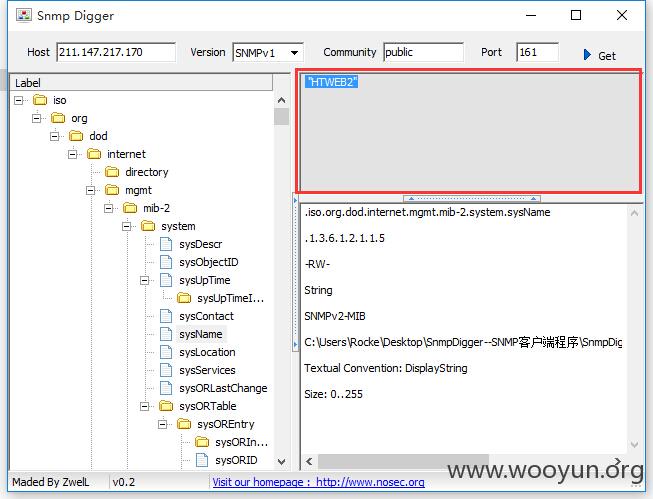The image size is (653, 499).
Task: Click the sysORID document icon
Action: point(202,460)
